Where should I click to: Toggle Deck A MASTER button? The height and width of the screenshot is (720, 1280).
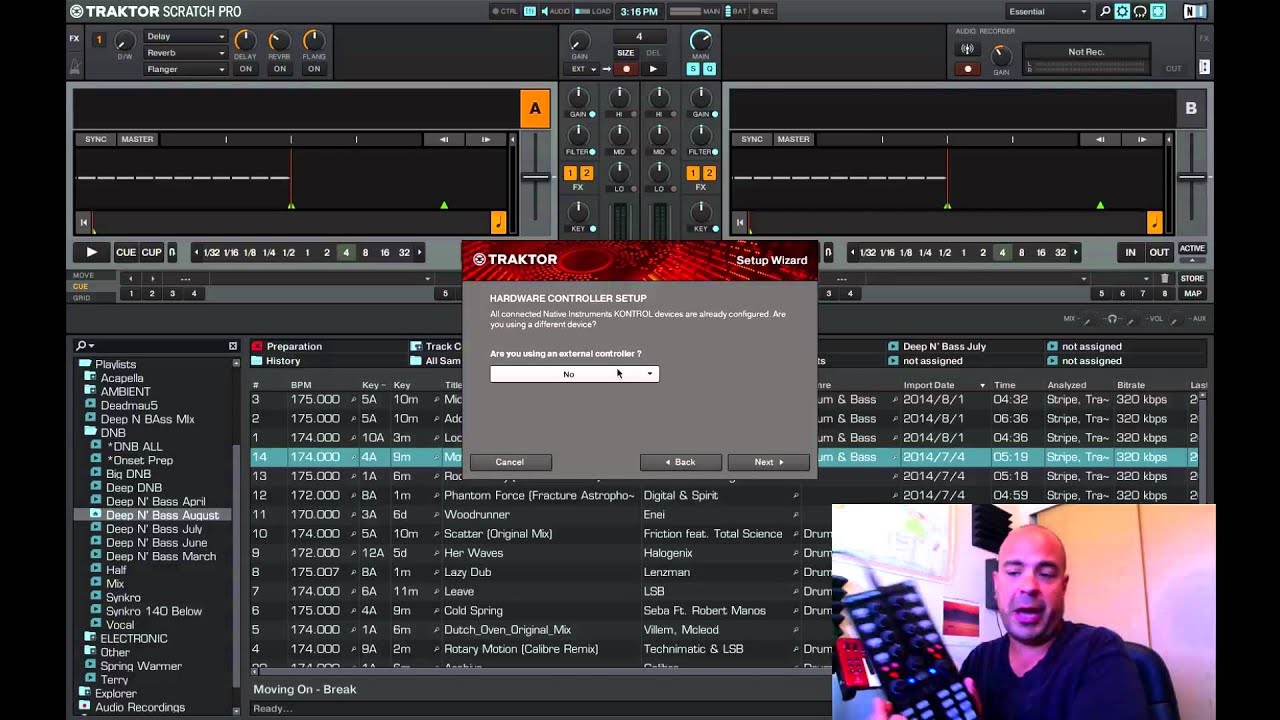pyautogui.click(x=137, y=140)
